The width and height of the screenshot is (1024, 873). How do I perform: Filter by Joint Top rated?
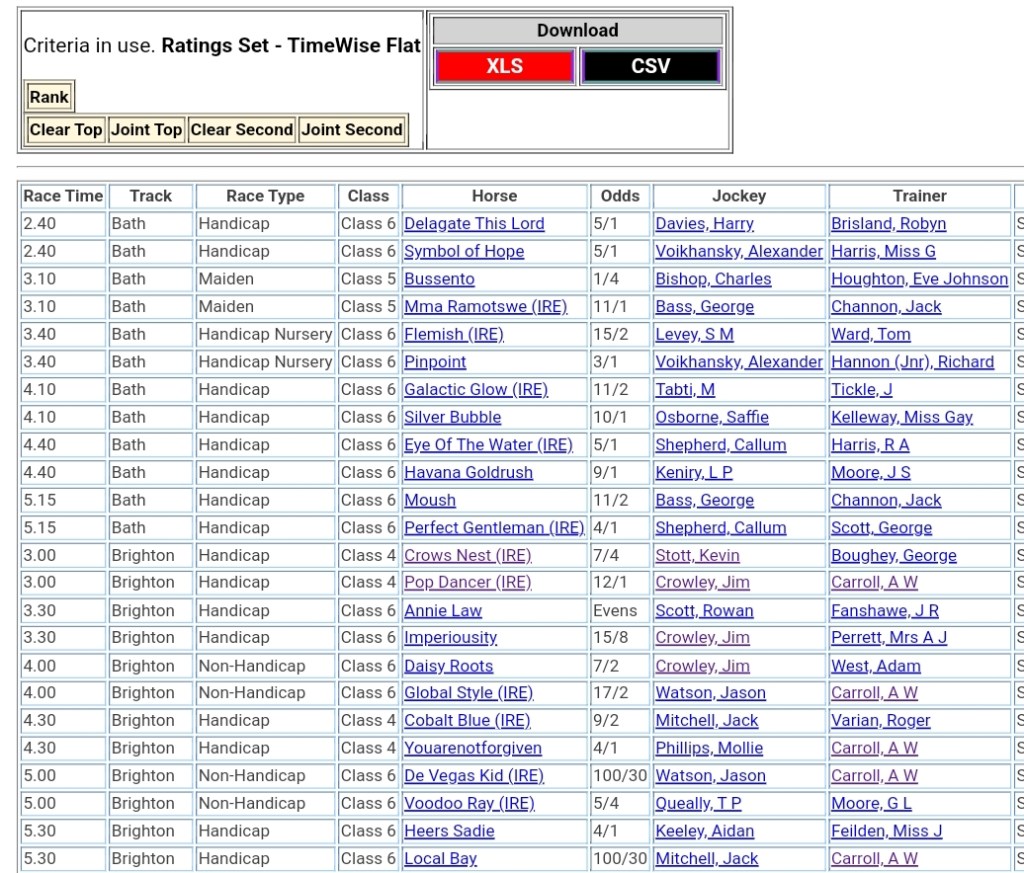tap(146, 129)
